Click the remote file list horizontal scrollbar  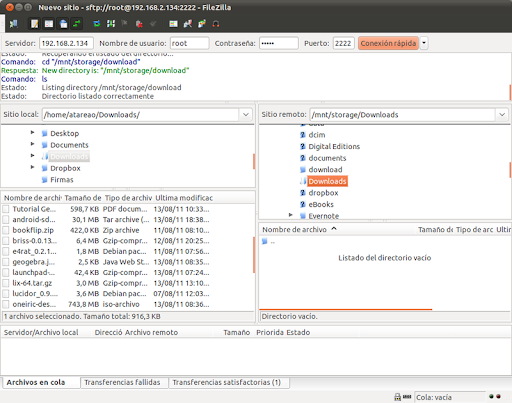345,310
